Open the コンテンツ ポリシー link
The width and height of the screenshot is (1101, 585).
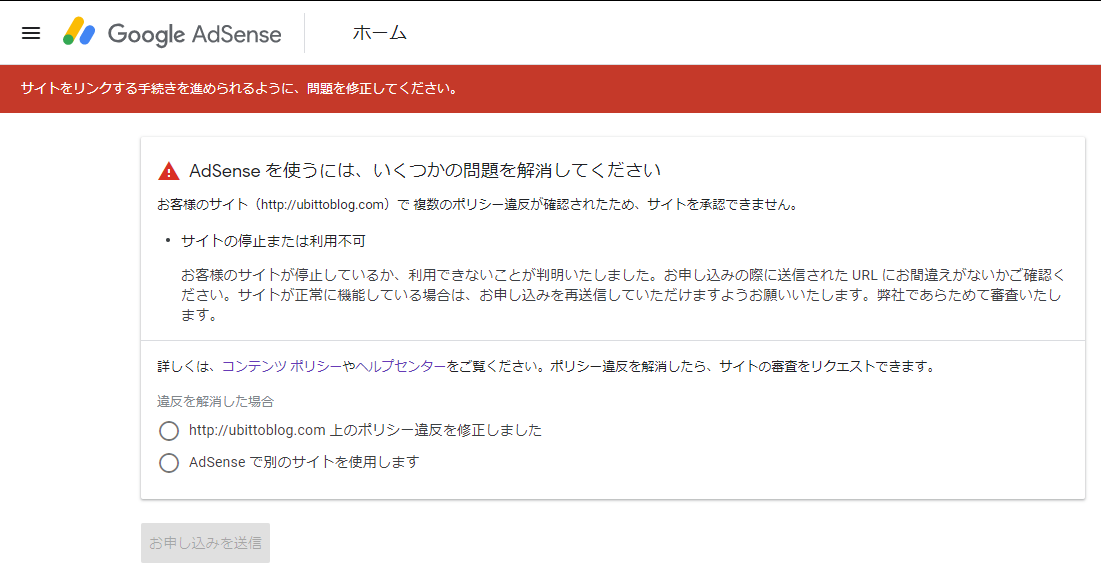click(x=282, y=366)
